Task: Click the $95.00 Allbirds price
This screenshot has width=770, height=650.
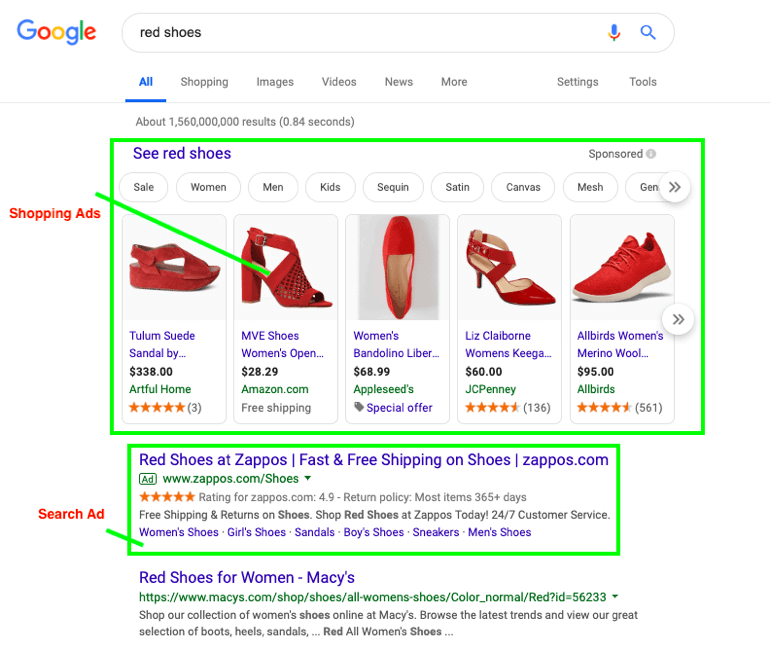Action: click(x=595, y=372)
